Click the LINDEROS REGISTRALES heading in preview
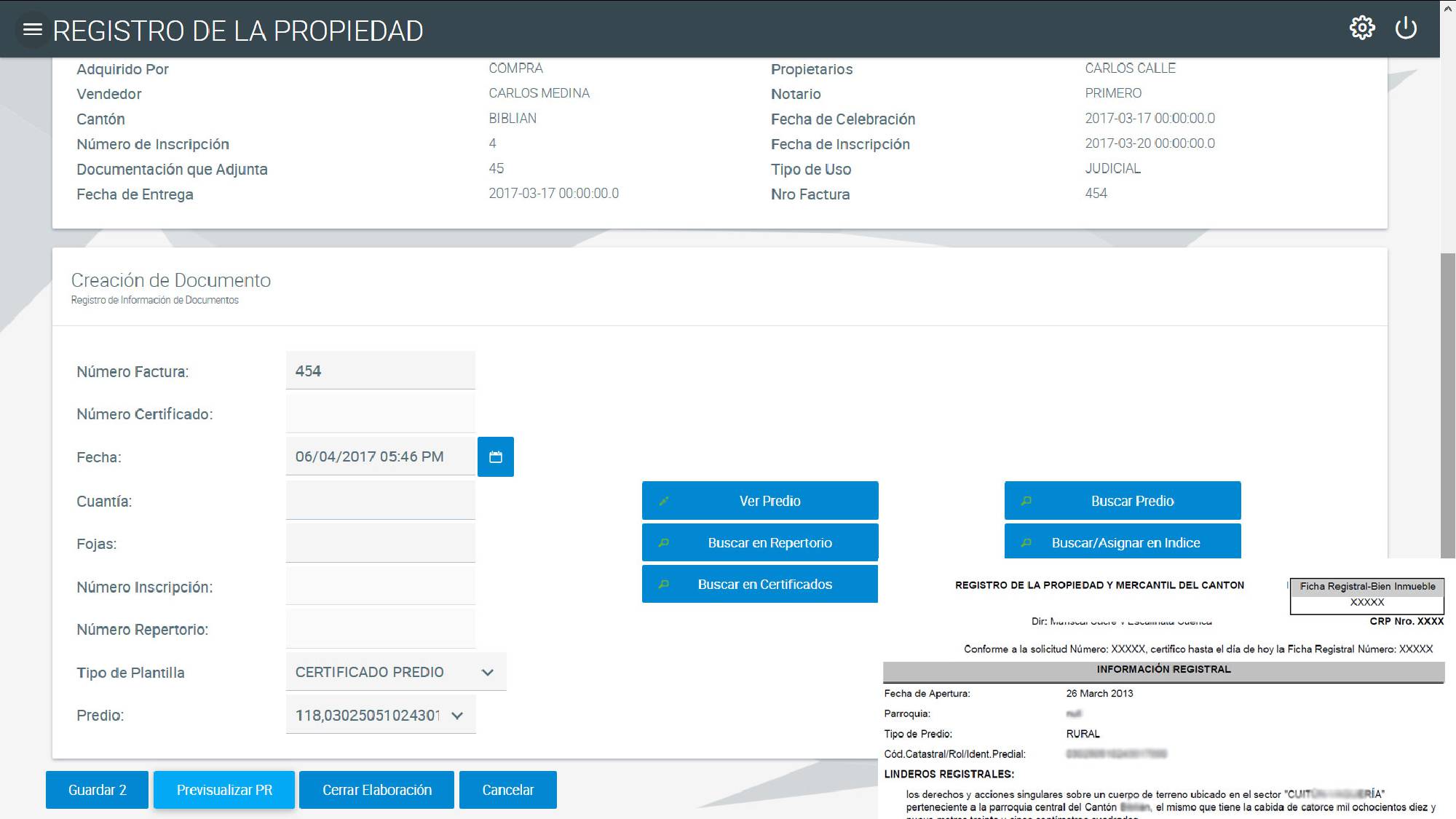This screenshot has height=819, width=1456. [x=949, y=774]
